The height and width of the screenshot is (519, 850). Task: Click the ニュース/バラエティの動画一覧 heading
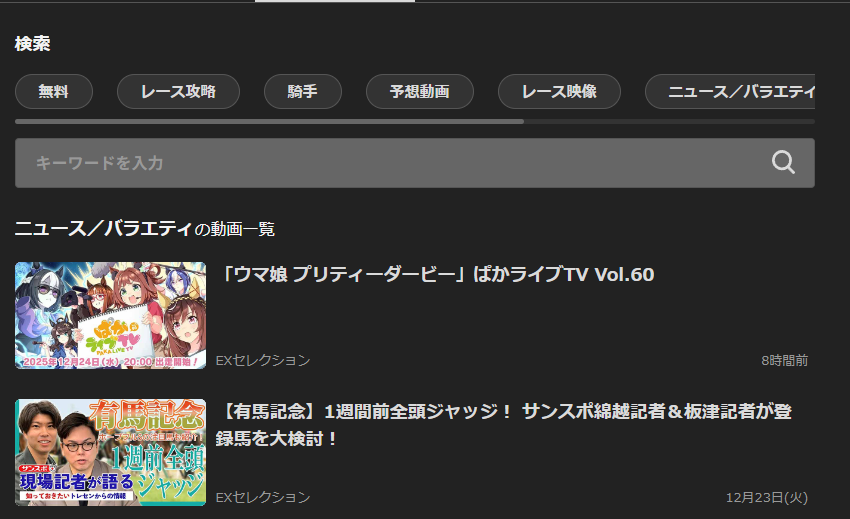pyautogui.click(x=145, y=228)
